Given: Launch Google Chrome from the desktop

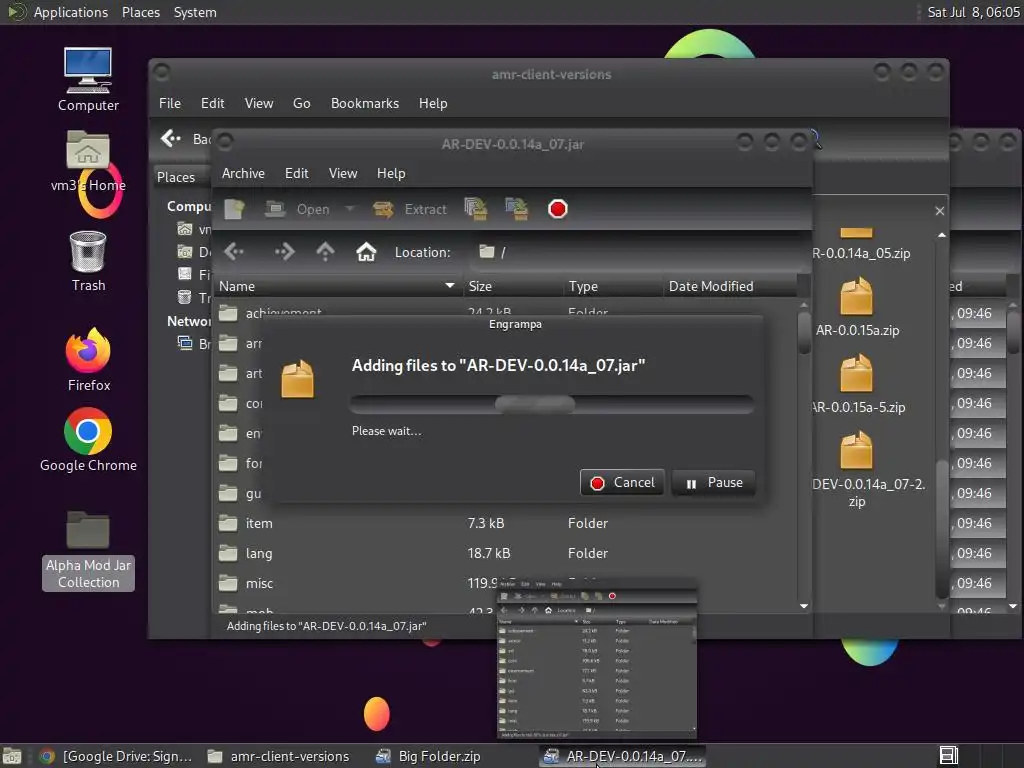Looking at the screenshot, I should pos(88,440).
